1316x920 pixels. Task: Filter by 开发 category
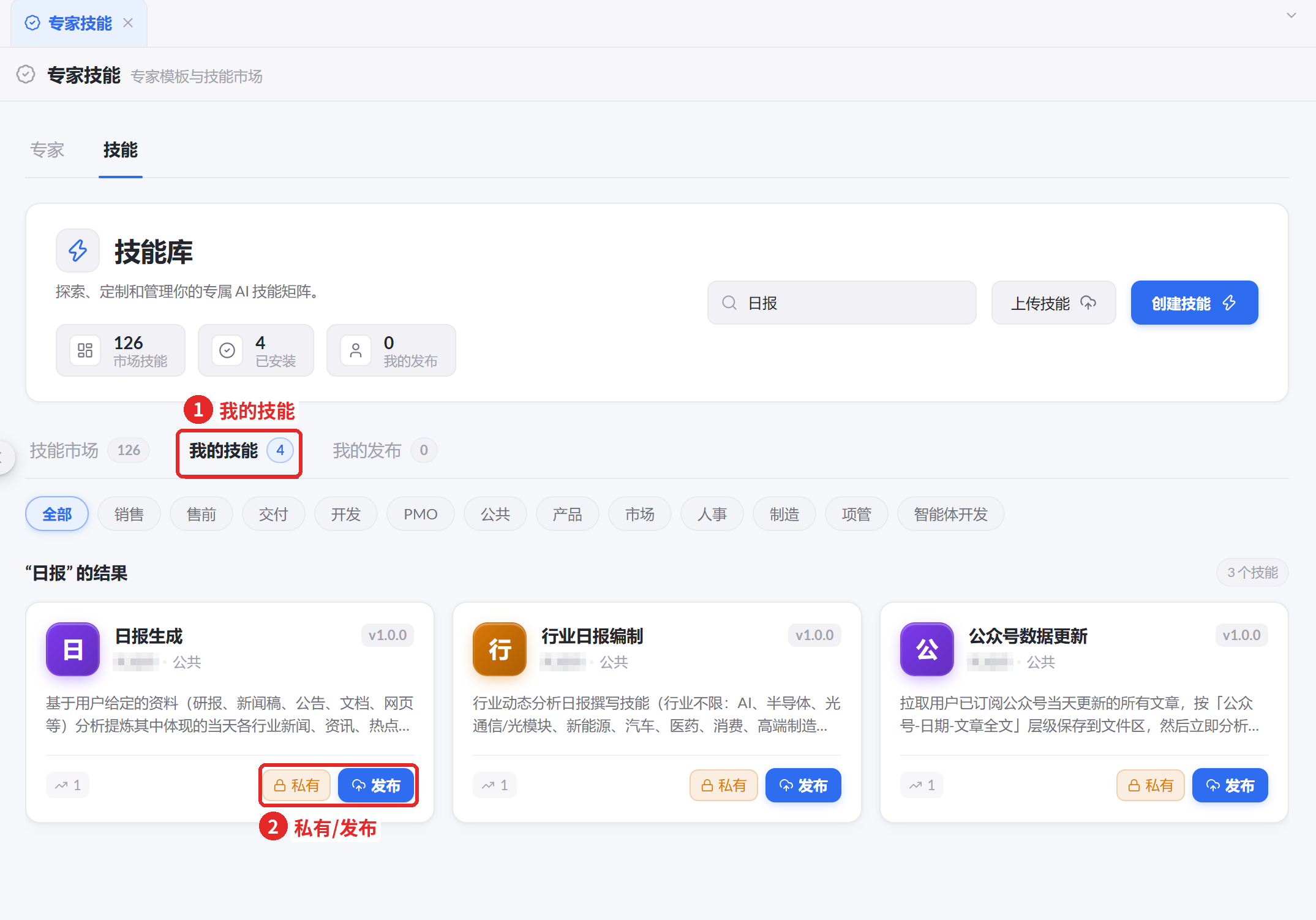(346, 514)
